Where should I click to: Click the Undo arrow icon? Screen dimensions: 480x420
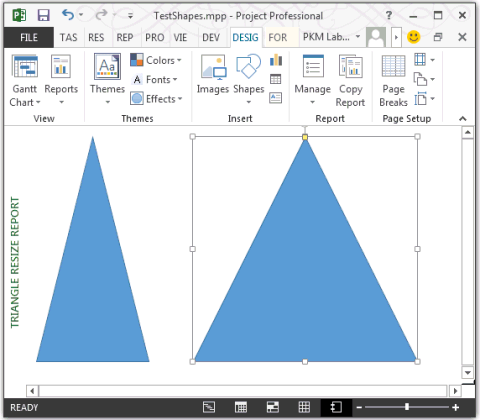[68, 15]
